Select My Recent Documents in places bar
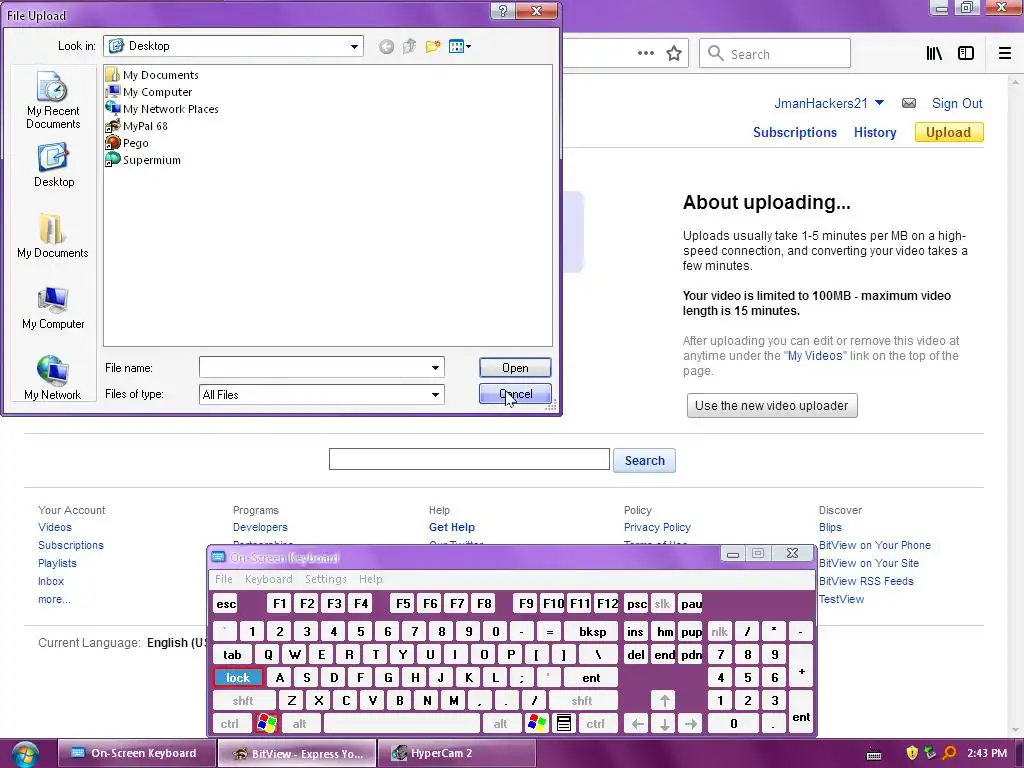 point(53,101)
